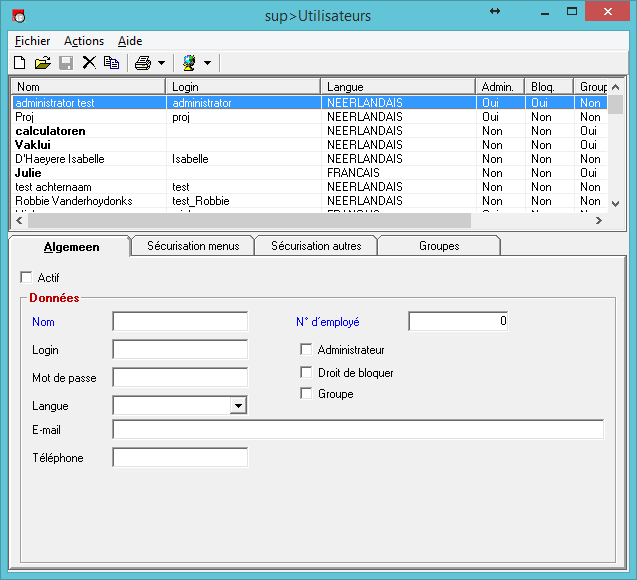Click the horizontal scroll right arrow

599,220
